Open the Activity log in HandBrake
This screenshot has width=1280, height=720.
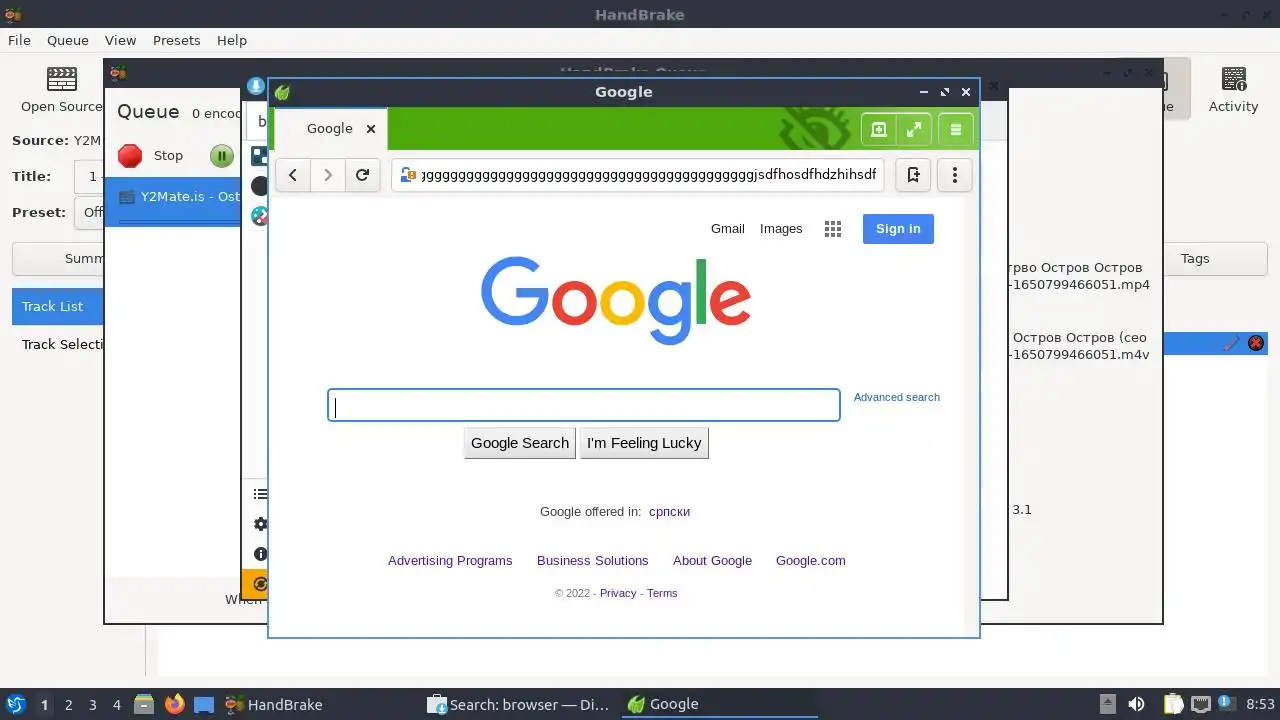coord(1233,90)
